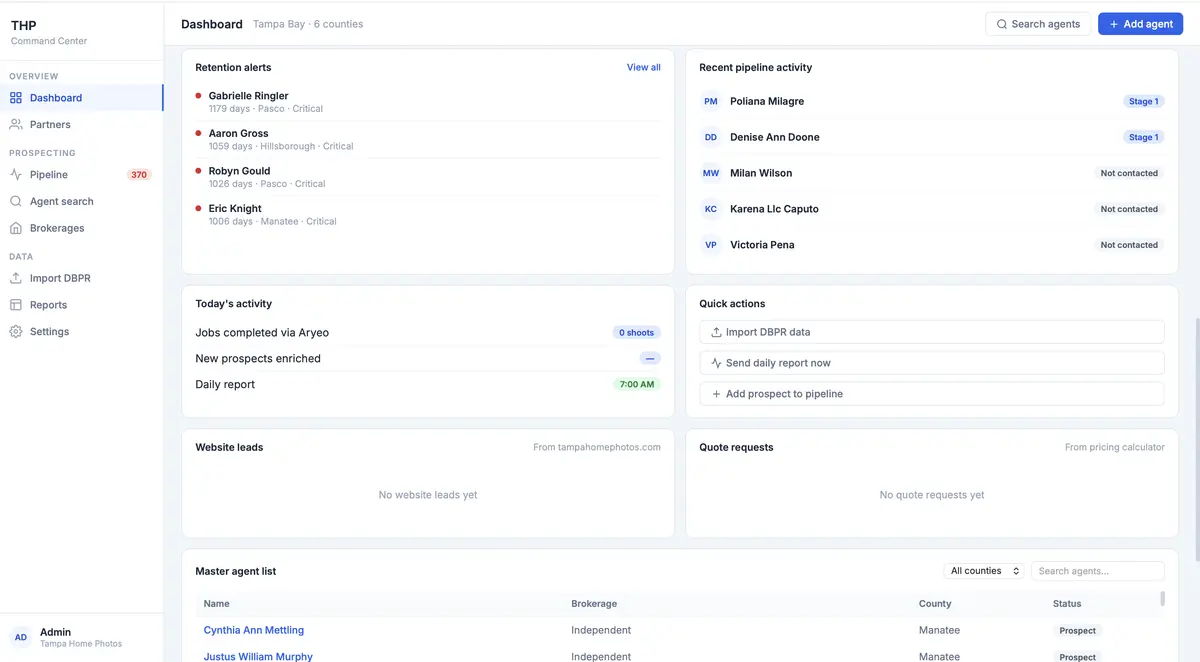This screenshot has height=662, width=1200.
Task: Click the plus icon in Add prospect to pipeline
Action: 716,394
